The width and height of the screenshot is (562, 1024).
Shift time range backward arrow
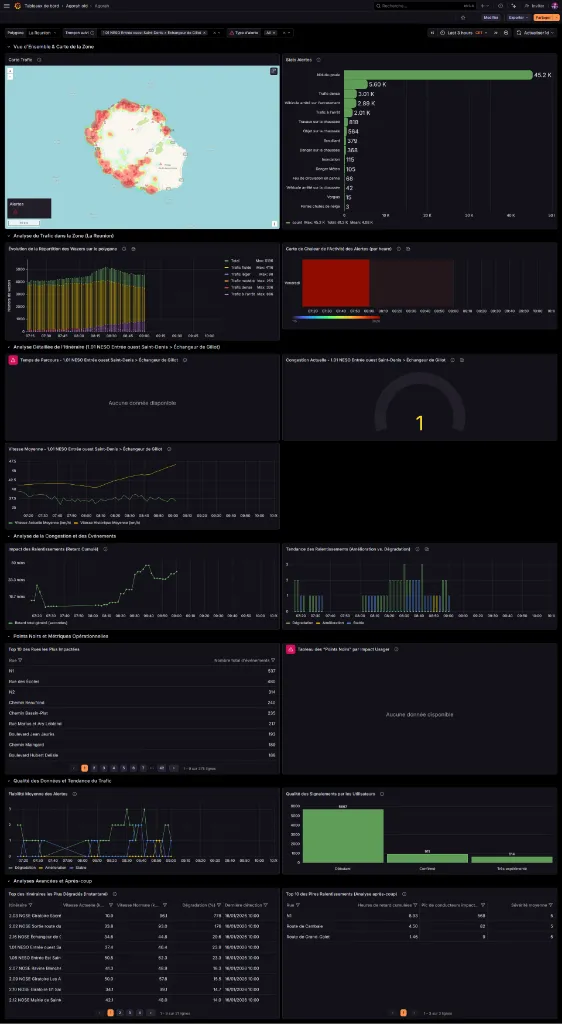click(432, 32)
